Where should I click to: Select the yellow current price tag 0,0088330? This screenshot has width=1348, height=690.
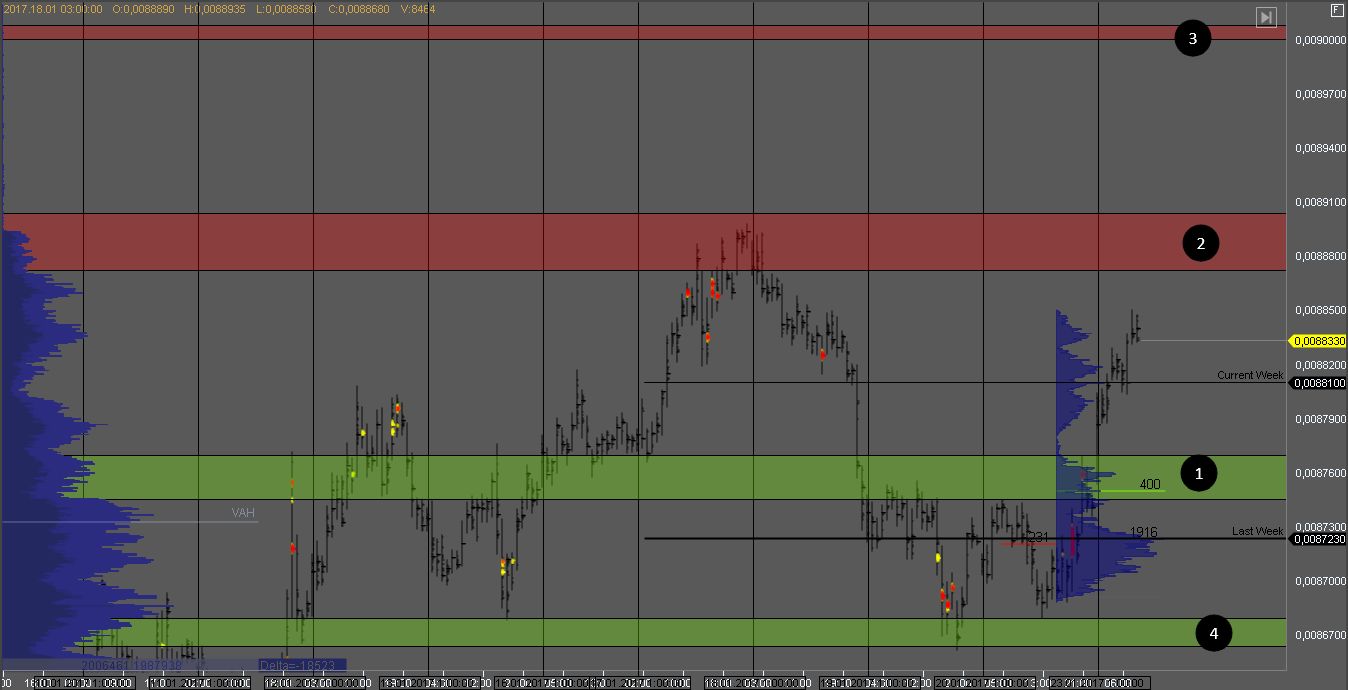point(1319,341)
